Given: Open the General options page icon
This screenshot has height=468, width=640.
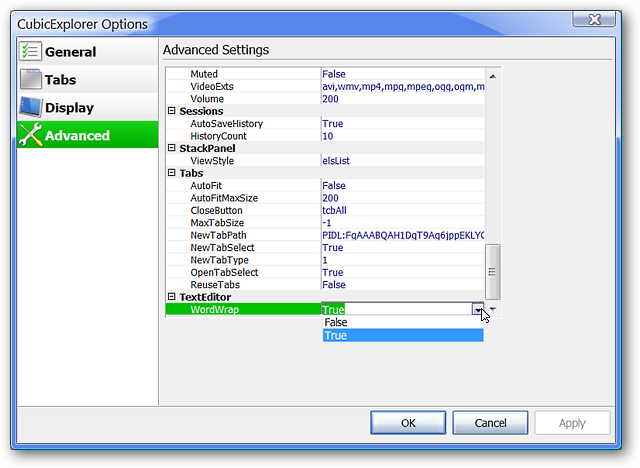Looking at the screenshot, I should pos(30,51).
